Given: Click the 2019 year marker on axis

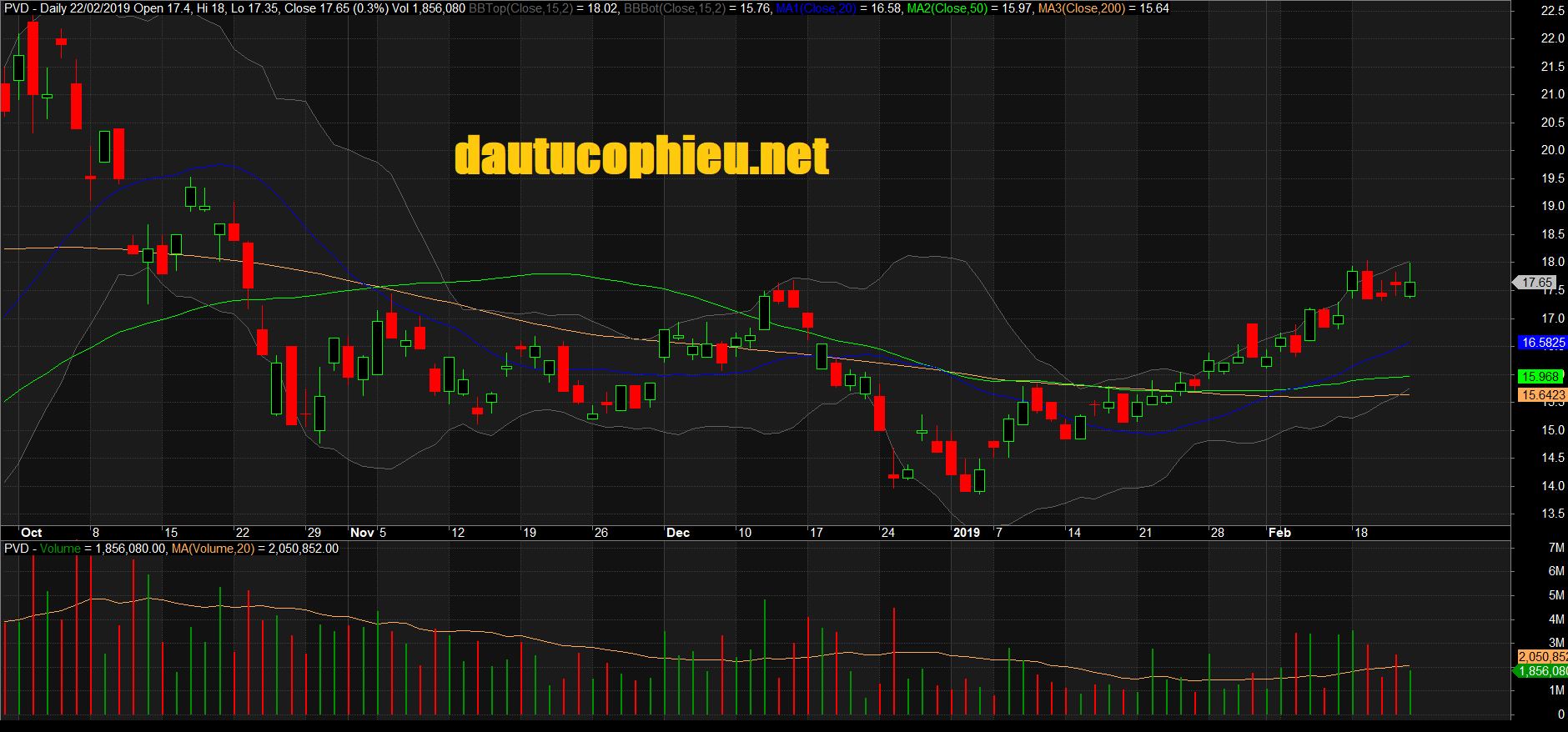Looking at the screenshot, I should click(x=966, y=533).
